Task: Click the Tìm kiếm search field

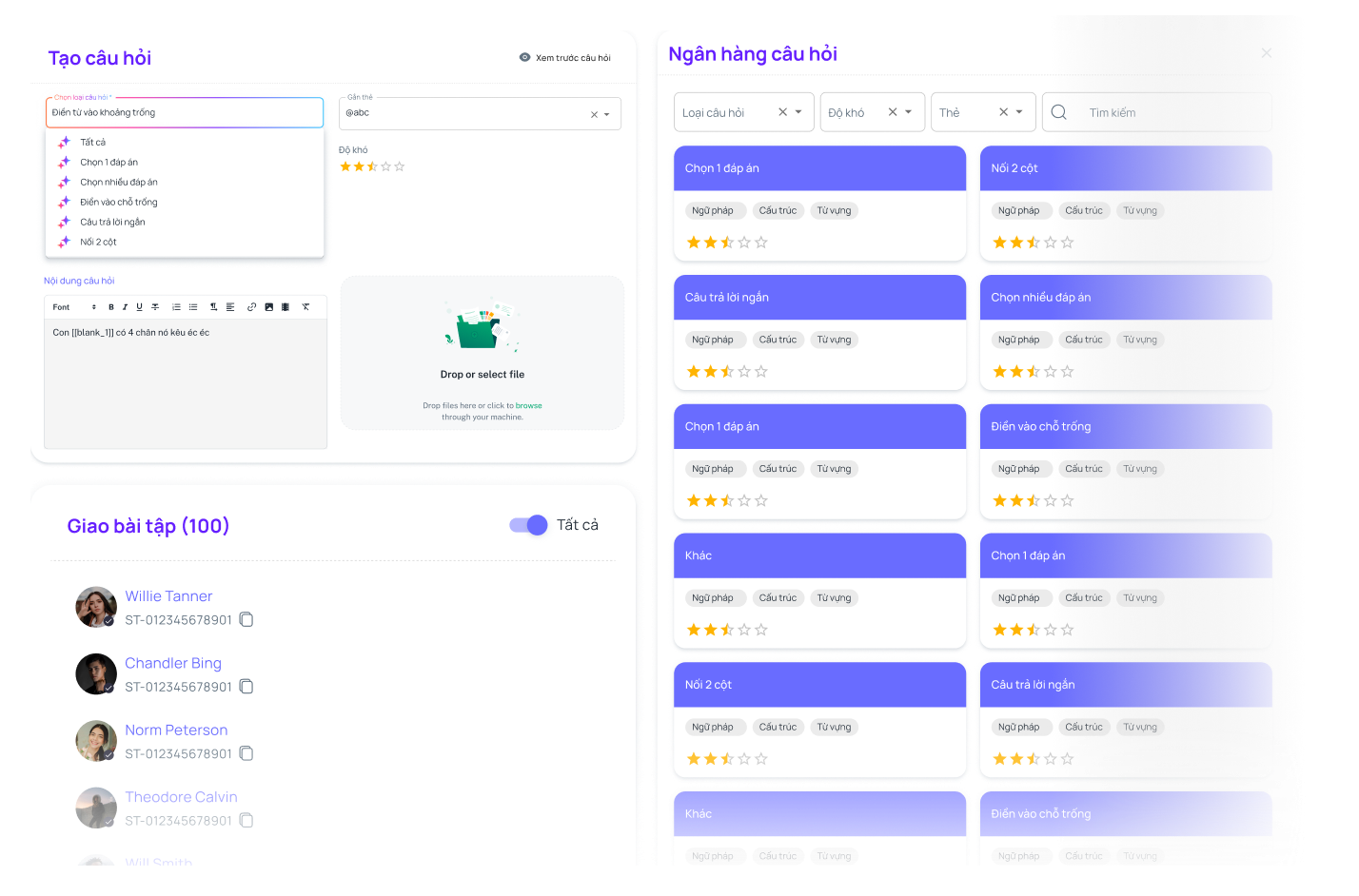Action: coord(1171,112)
